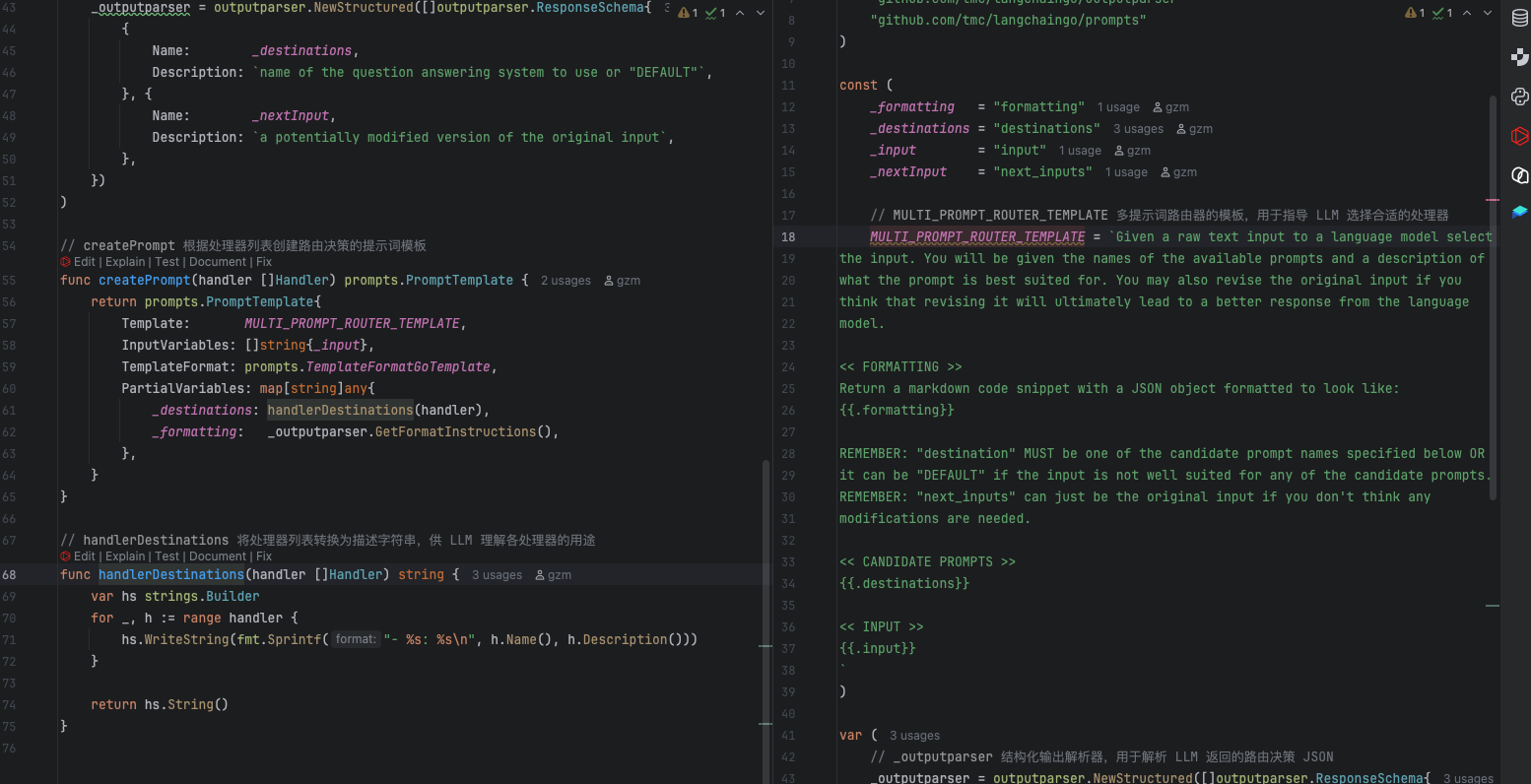Click underlined MULTI_PROMPT_ROUTER_TEMPLATE on line 18

(x=977, y=236)
